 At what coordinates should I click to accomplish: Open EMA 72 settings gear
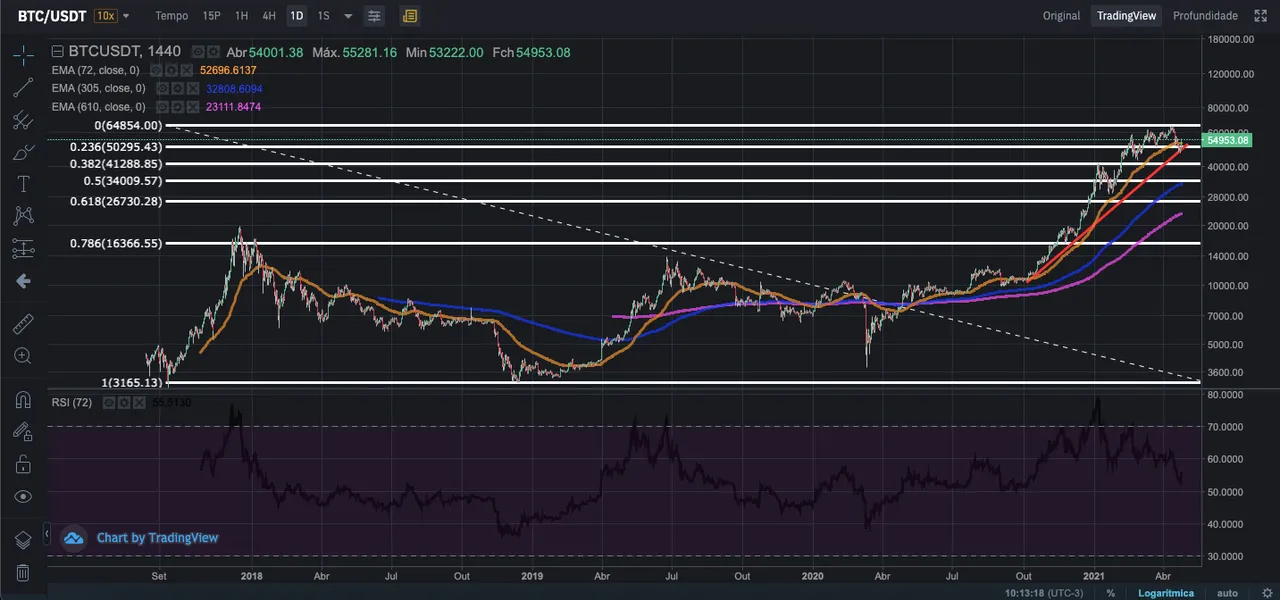click(x=170, y=70)
